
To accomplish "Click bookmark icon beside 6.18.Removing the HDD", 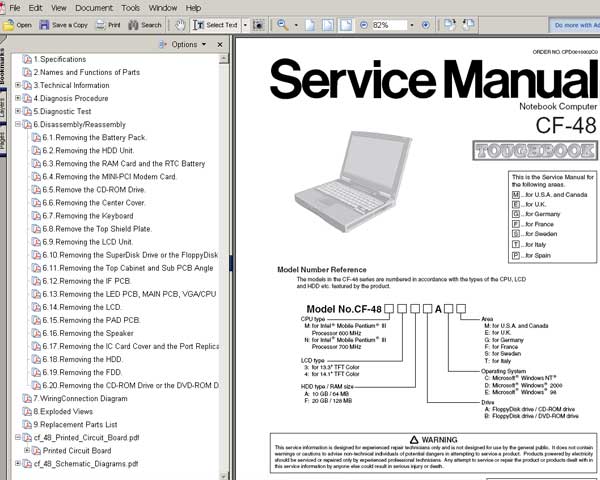I will pyautogui.click(x=36, y=359).
